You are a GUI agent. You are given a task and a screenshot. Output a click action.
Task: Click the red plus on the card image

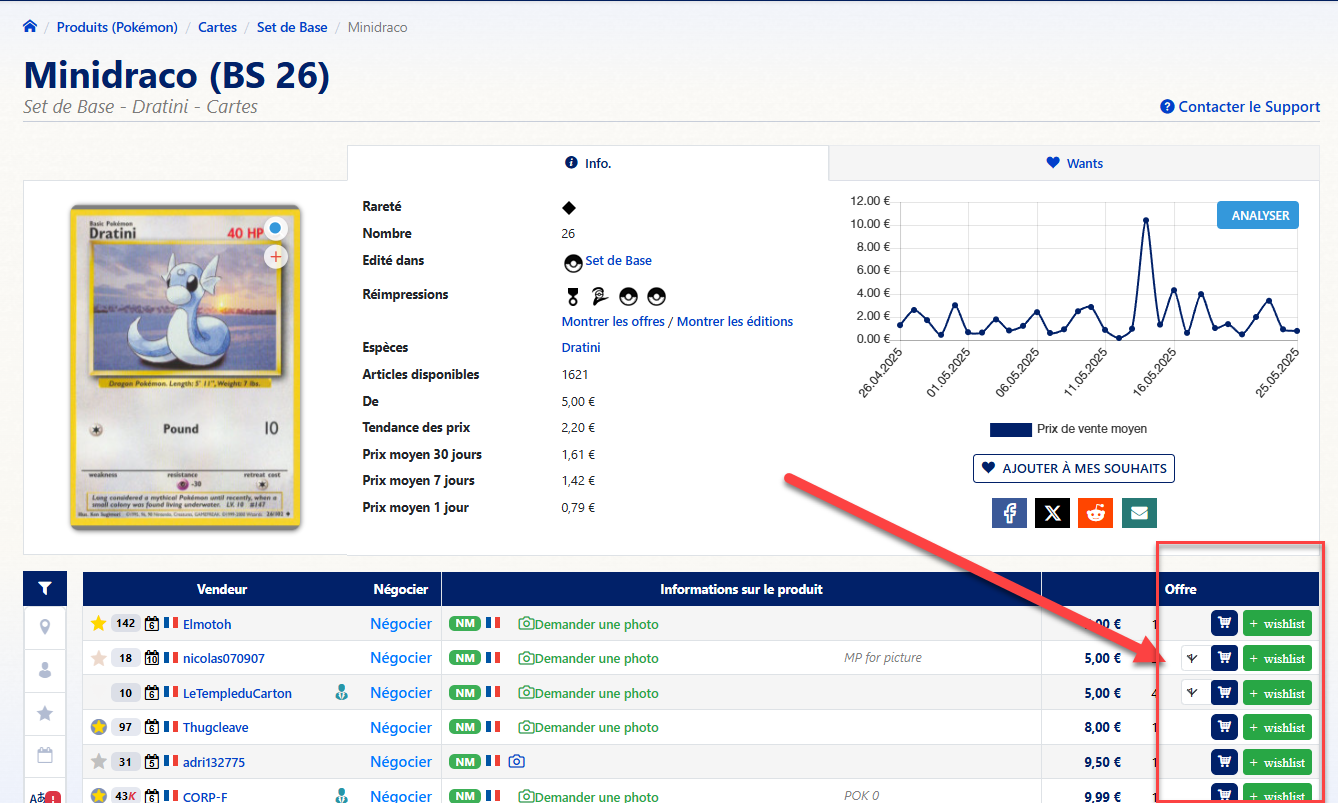tap(276, 257)
